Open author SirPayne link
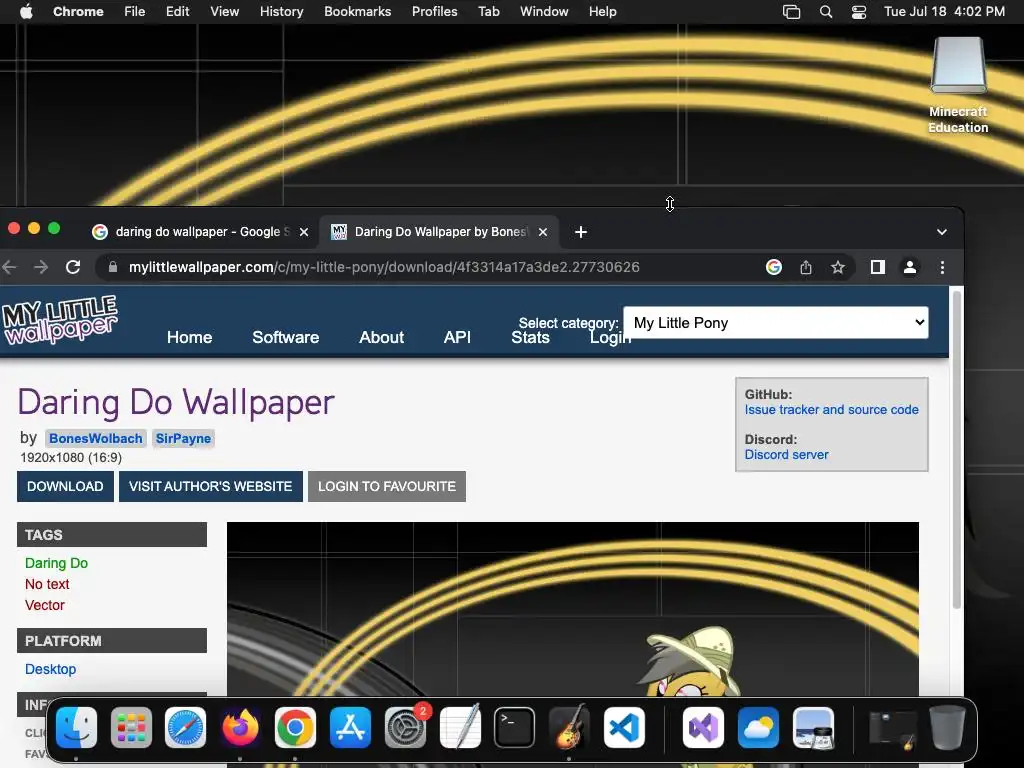The width and height of the screenshot is (1024, 768). [x=183, y=438]
